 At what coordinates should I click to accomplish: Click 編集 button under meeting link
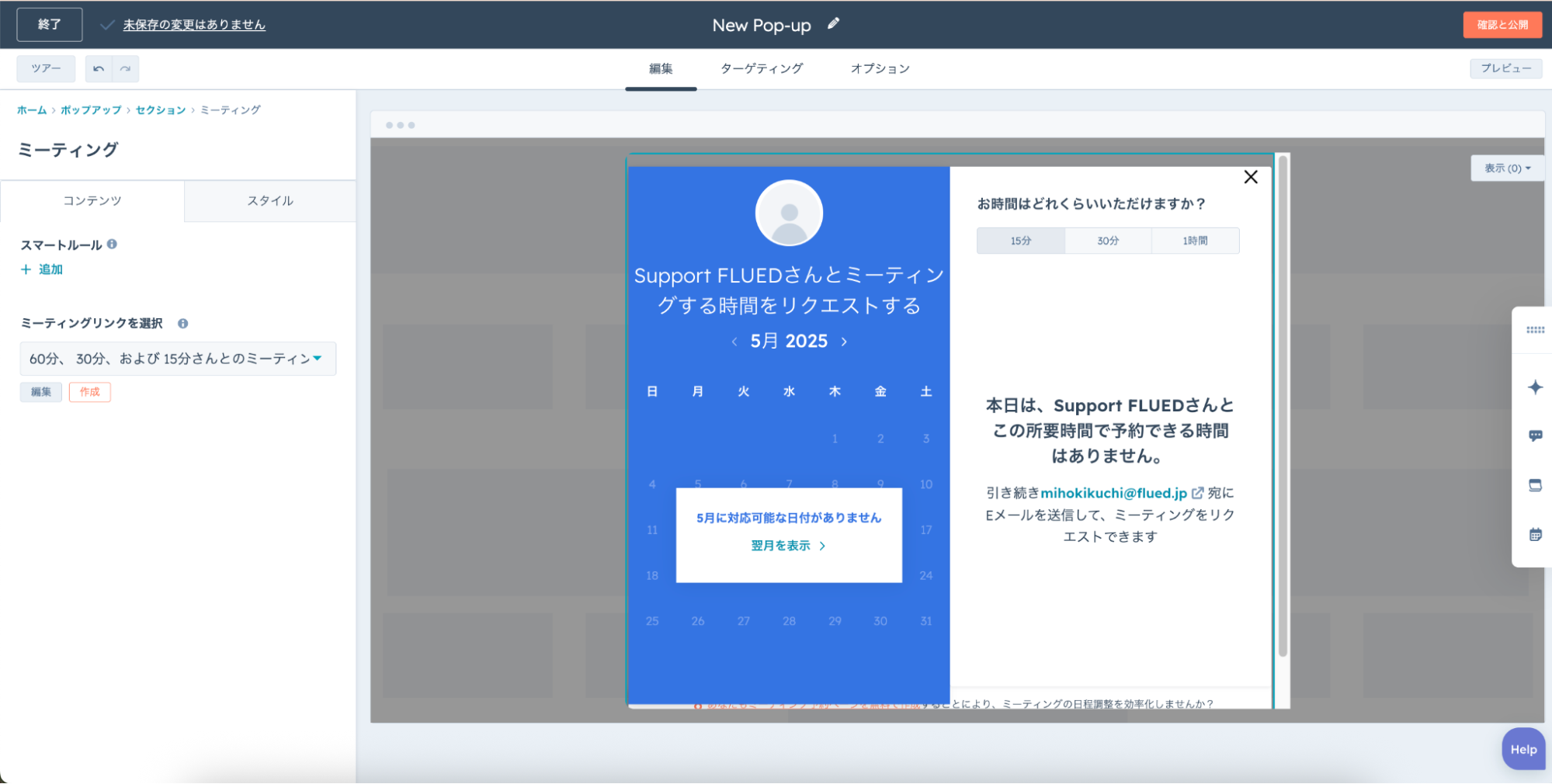pyautogui.click(x=41, y=392)
